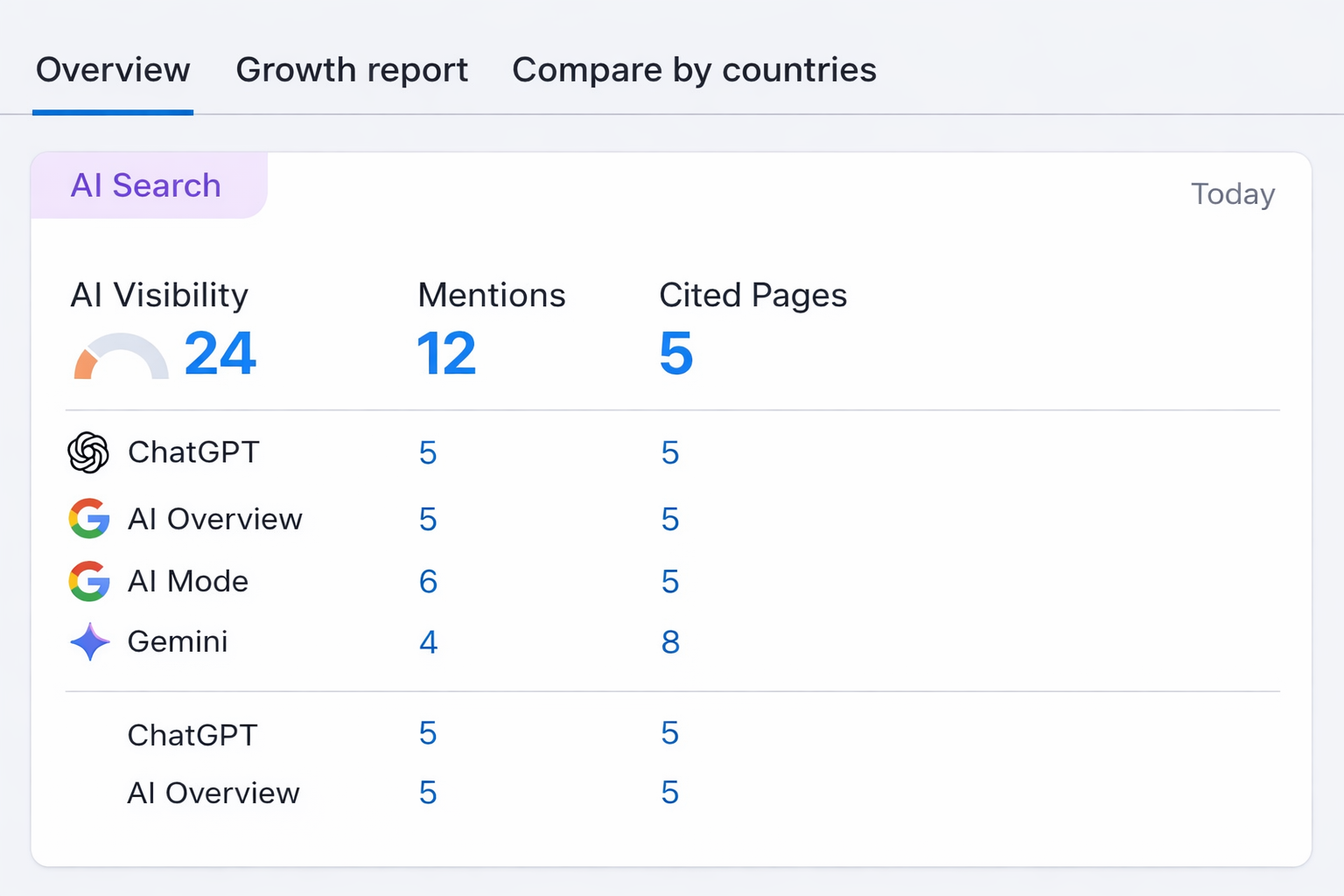Image resolution: width=1344 pixels, height=896 pixels.
Task: Click the Google icon beside AI Overview
Action: click(x=89, y=519)
